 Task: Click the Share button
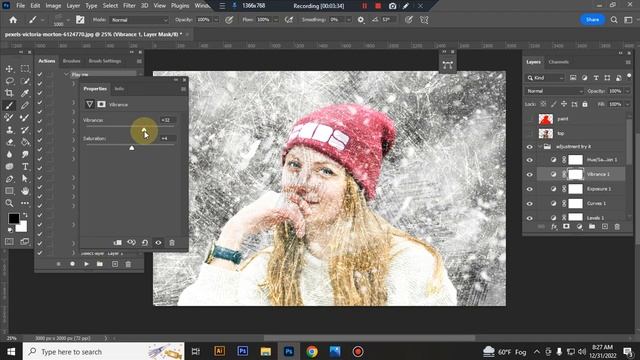[592, 20]
